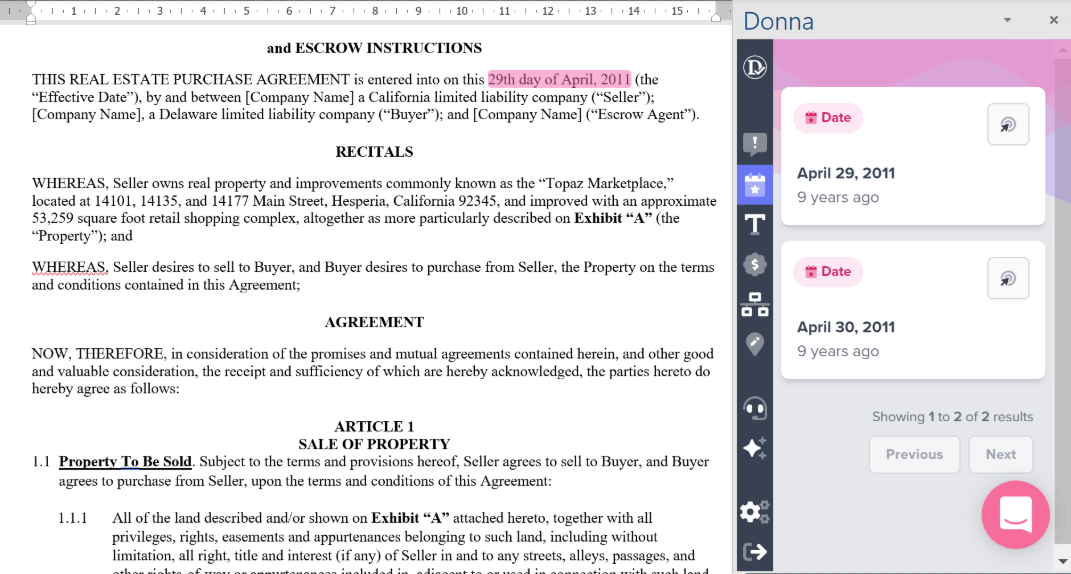Select the calendar dates icon in Donna sidebar

[755, 184]
